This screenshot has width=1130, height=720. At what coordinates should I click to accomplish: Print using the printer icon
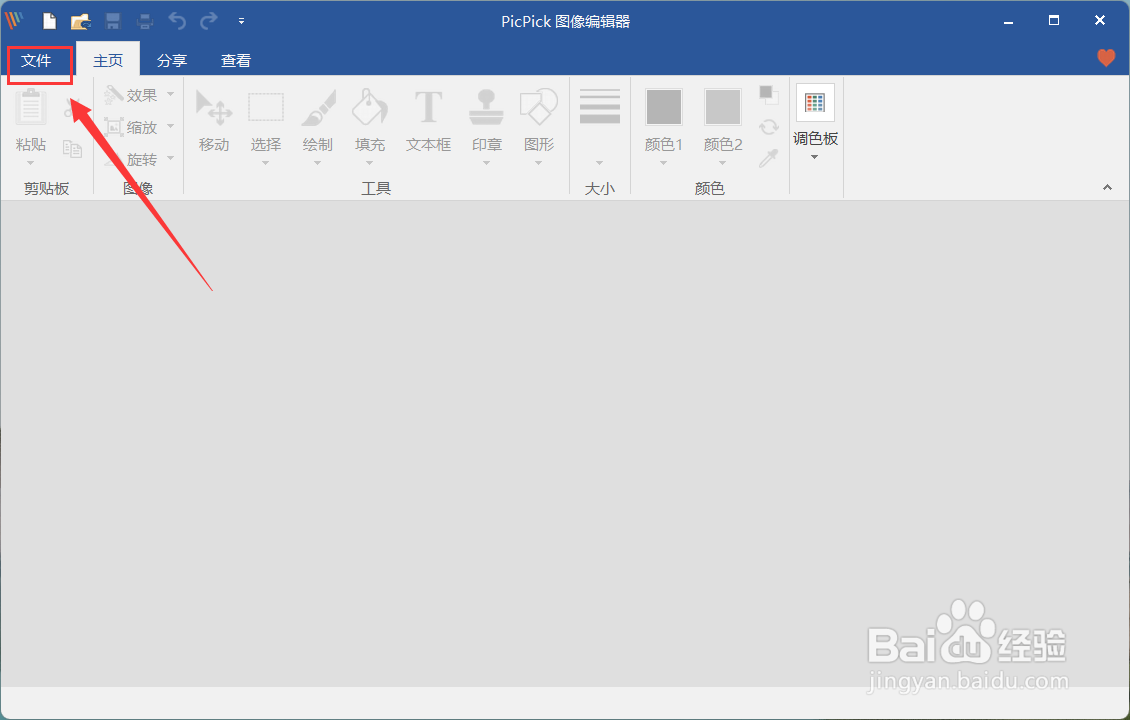coord(145,22)
